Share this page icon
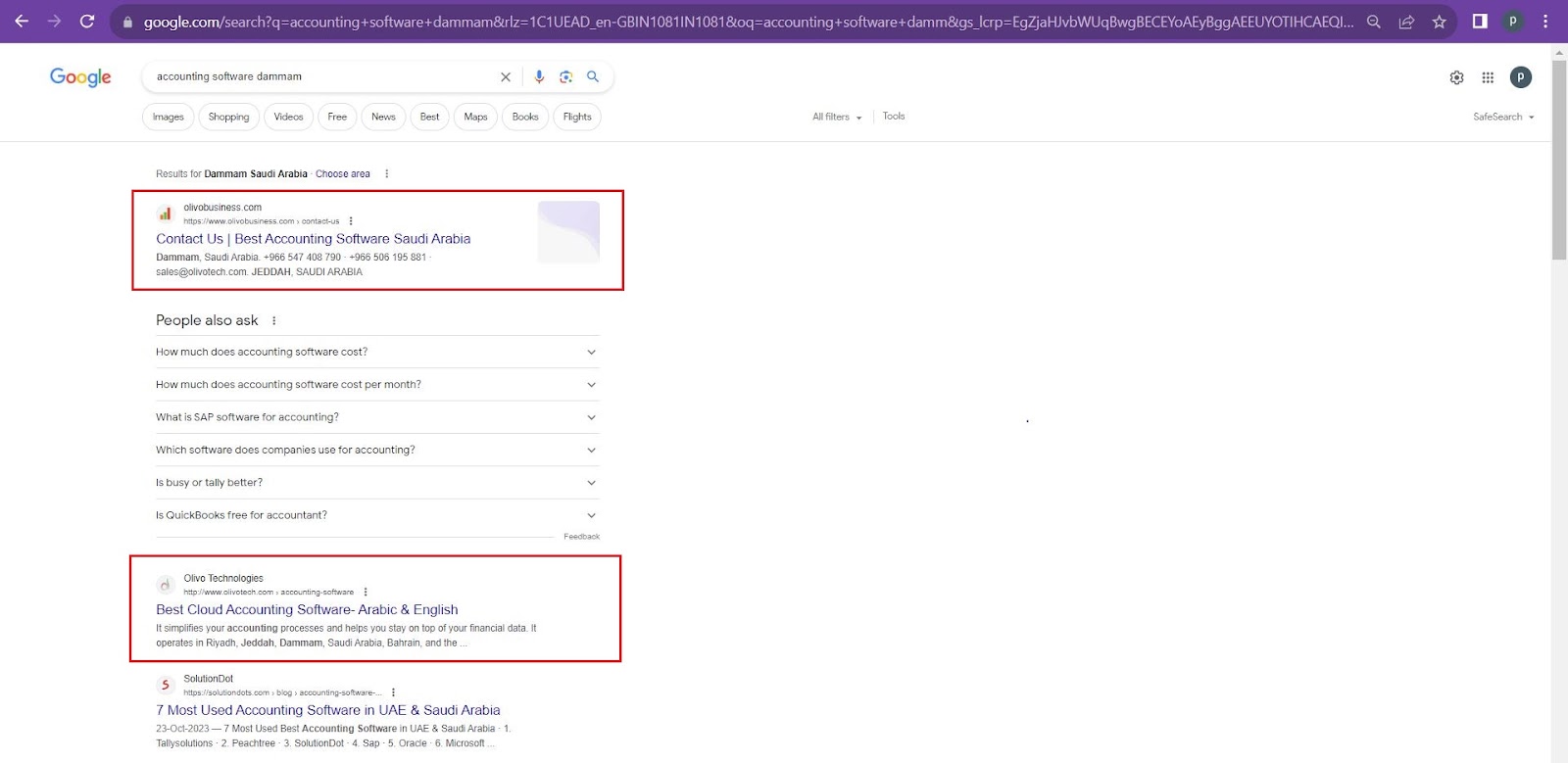Viewport: 1568px width, 763px height. (x=1406, y=22)
